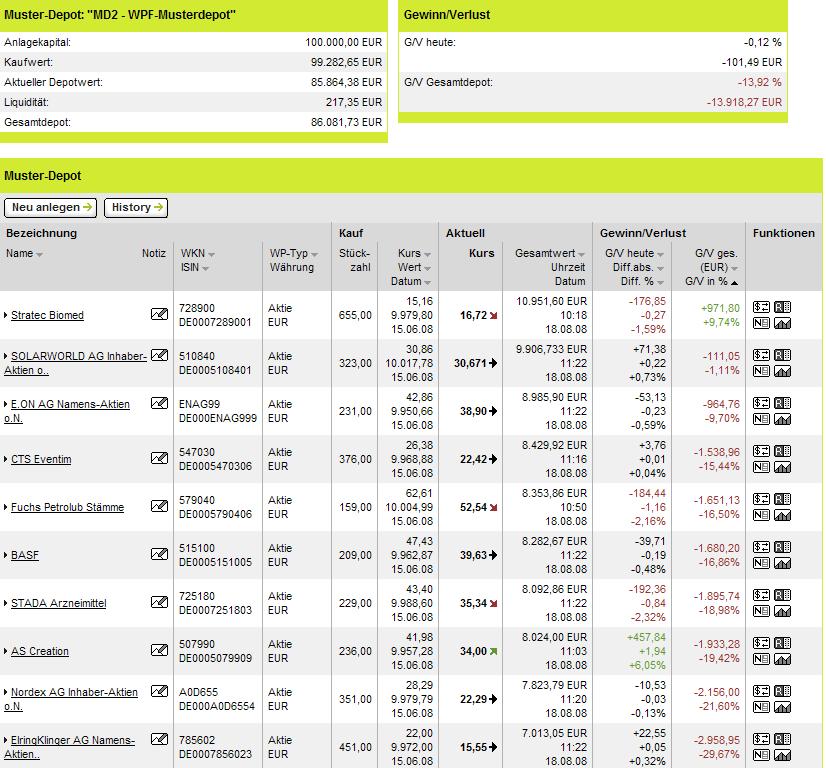Select the current price 34,00 for AS Creation

pos(473,651)
